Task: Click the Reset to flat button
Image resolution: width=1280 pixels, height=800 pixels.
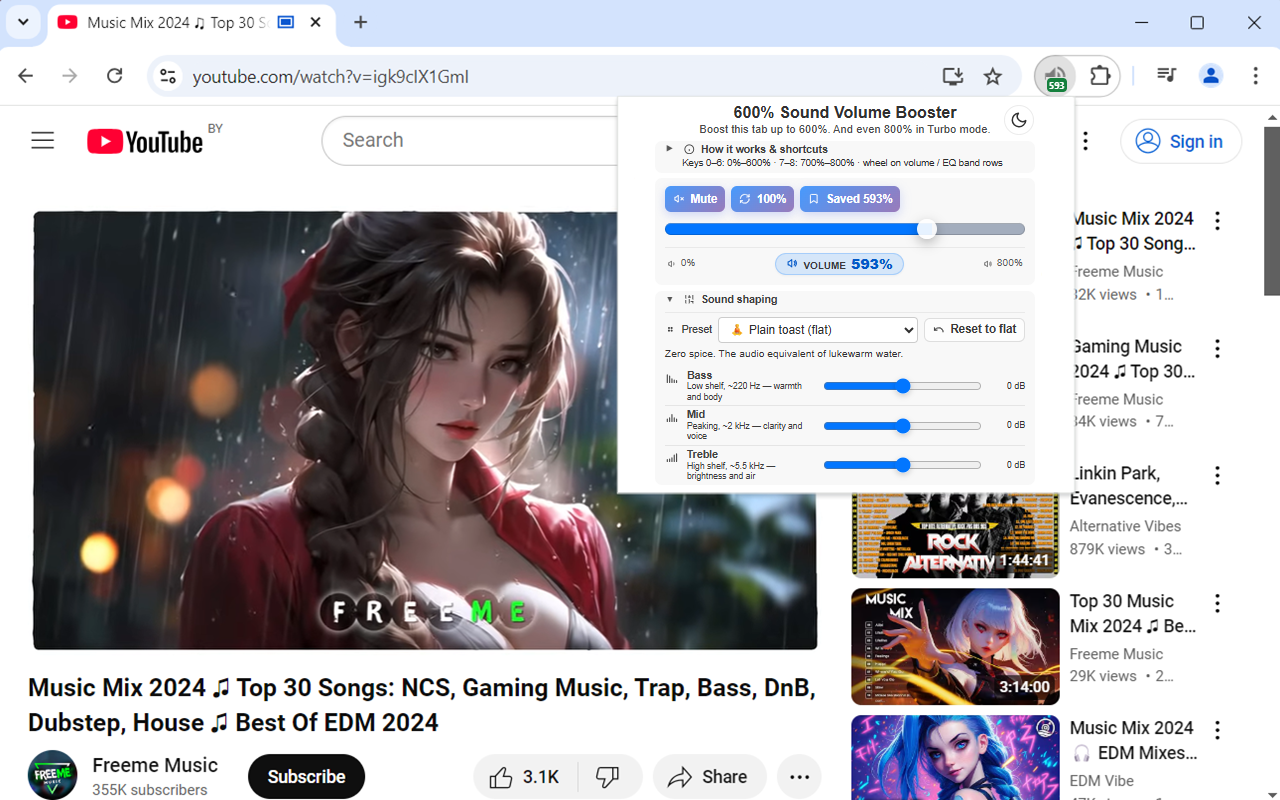Action: [x=975, y=329]
